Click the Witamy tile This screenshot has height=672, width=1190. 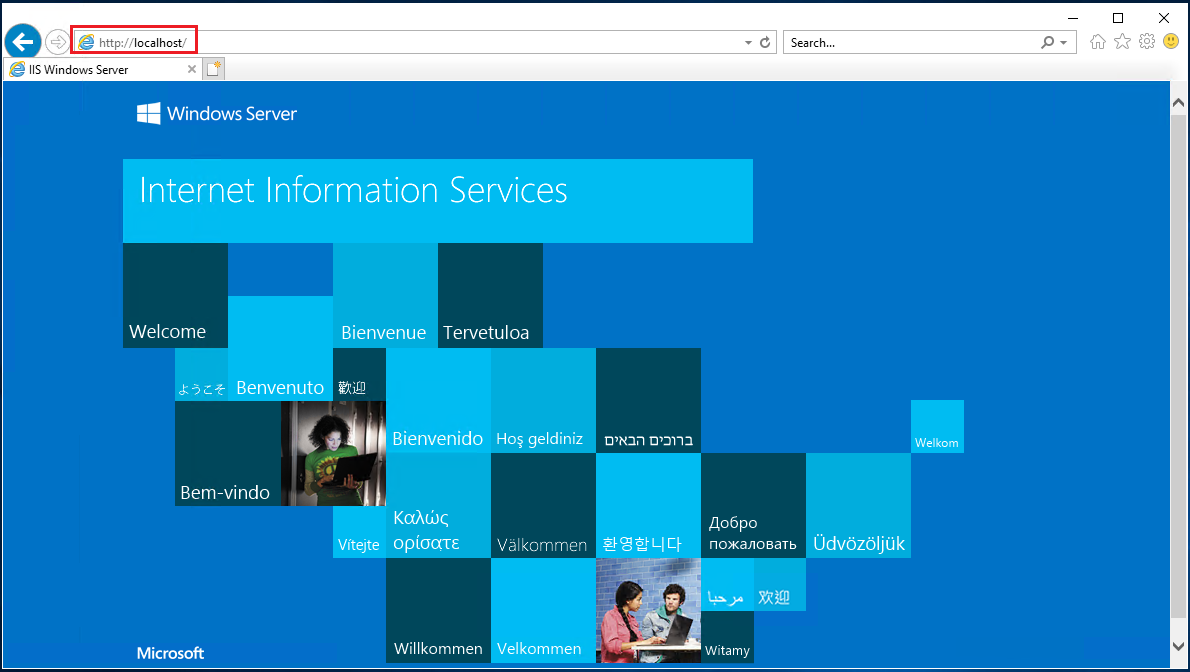(727, 637)
